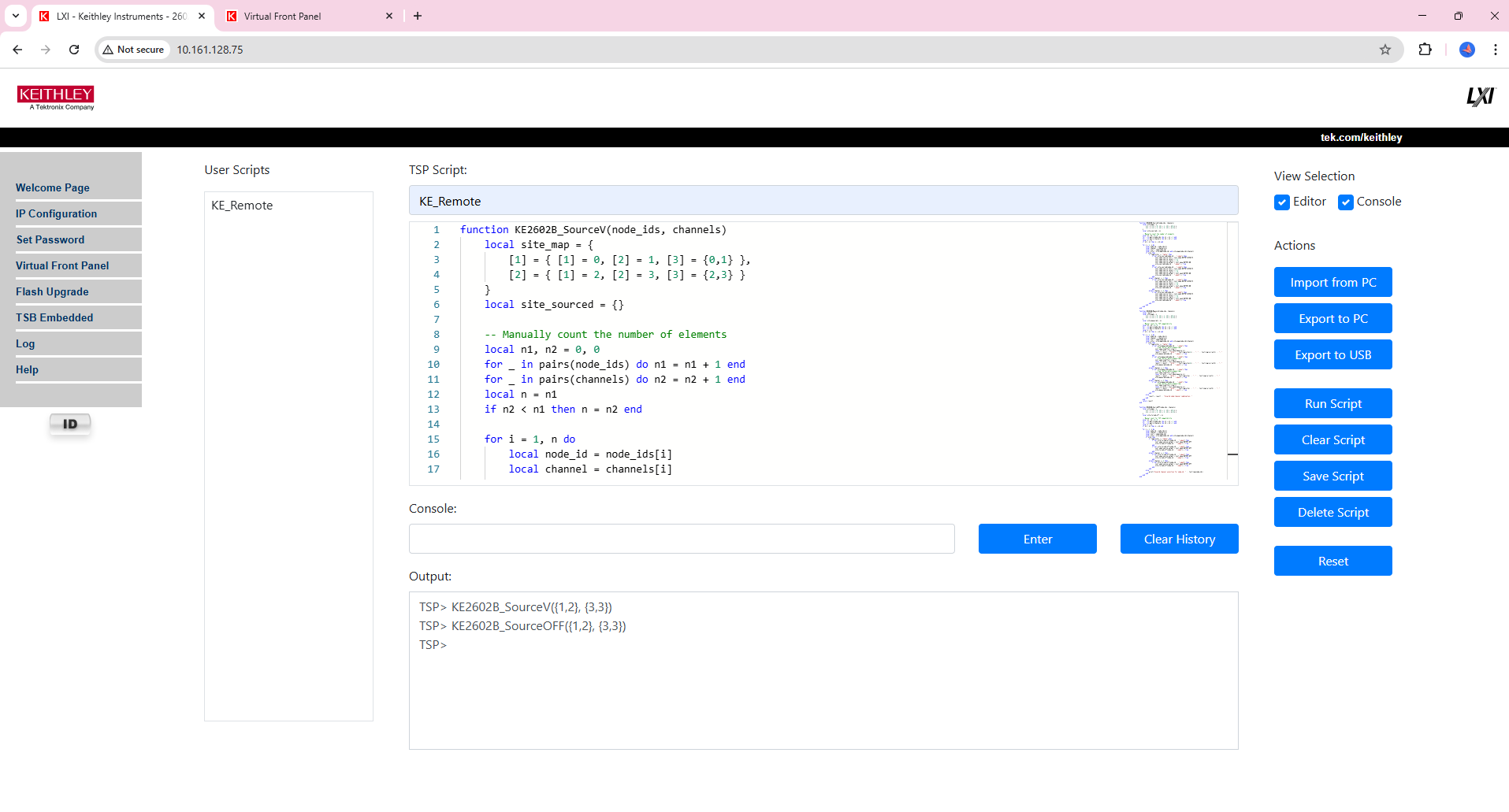Bookmark this page with the star icon
Image resolution: width=1509 pixels, height=812 pixels.
[1384, 50]
